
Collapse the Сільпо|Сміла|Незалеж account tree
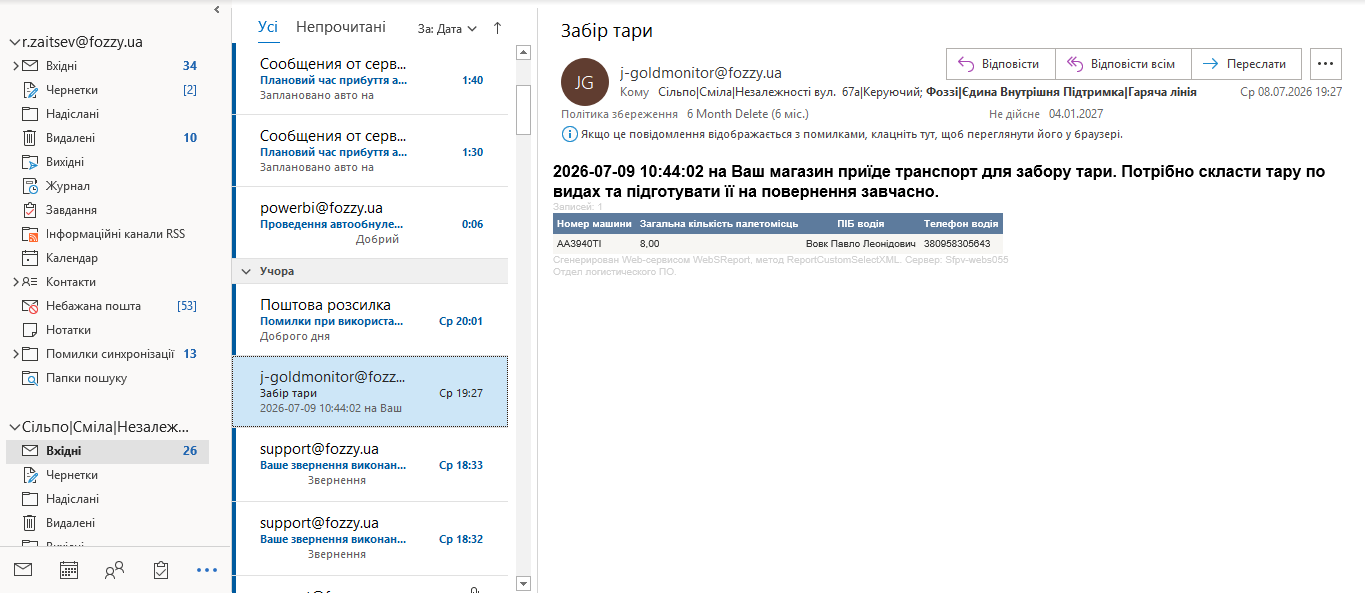[x=14, y=427]
